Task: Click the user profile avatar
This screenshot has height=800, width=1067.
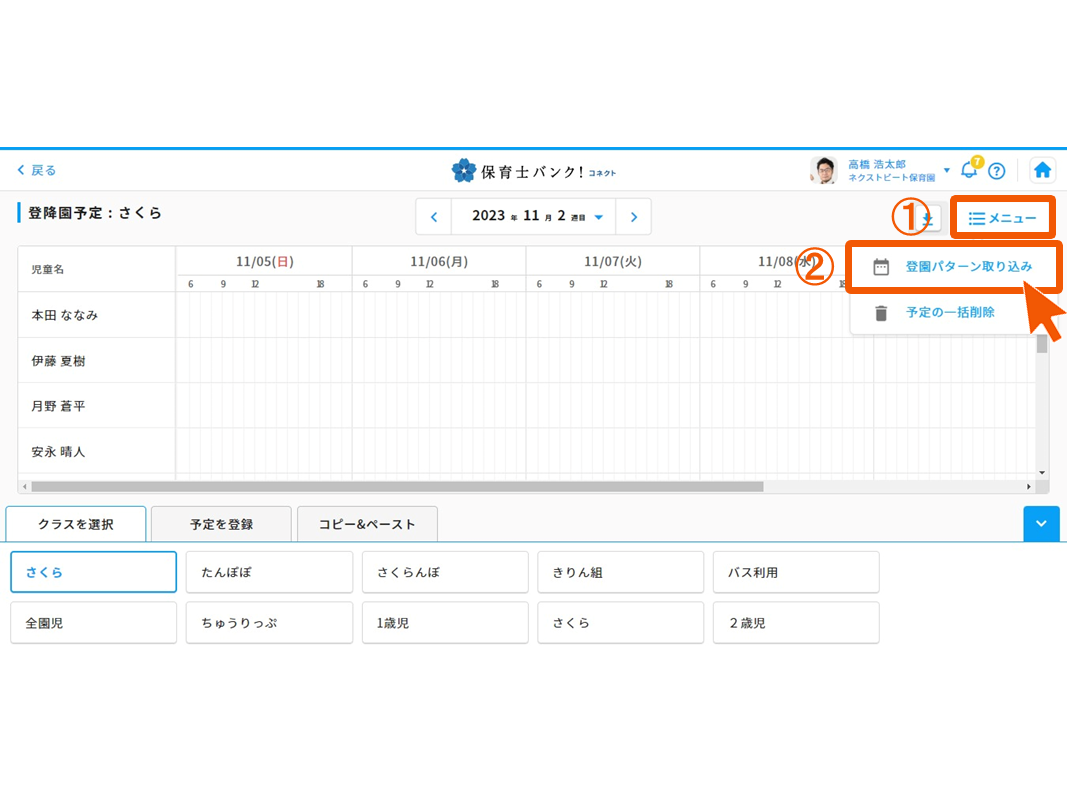Action: click(823, 170)
